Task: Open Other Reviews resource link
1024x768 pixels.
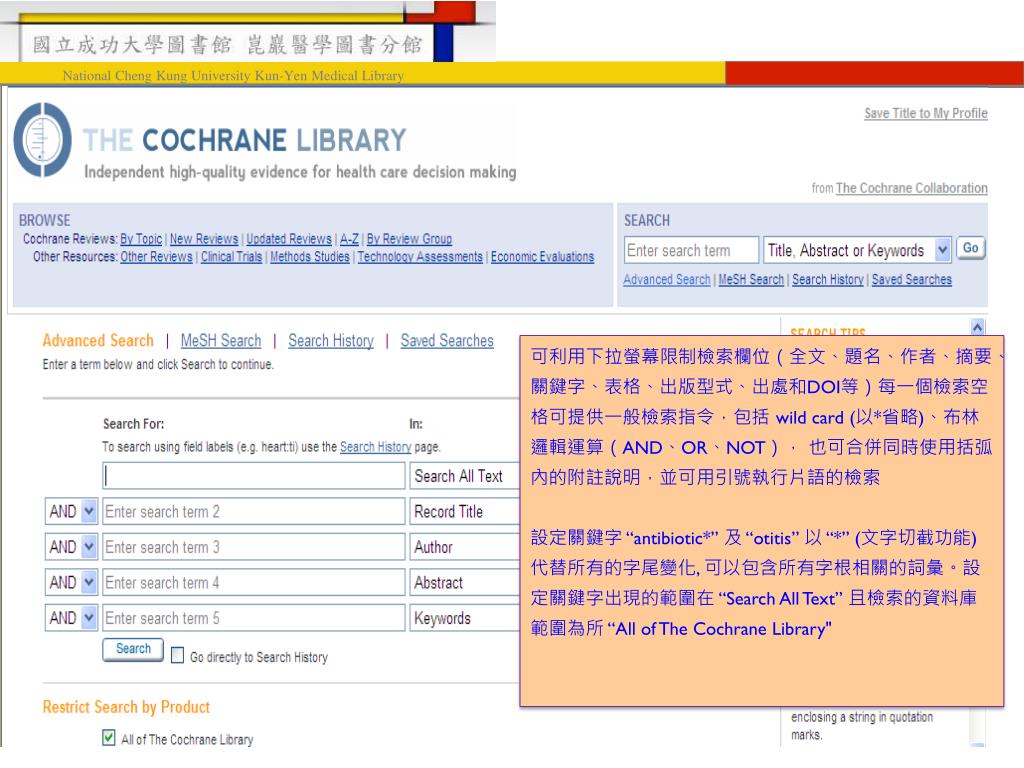Action: click(x=156, y=257)
